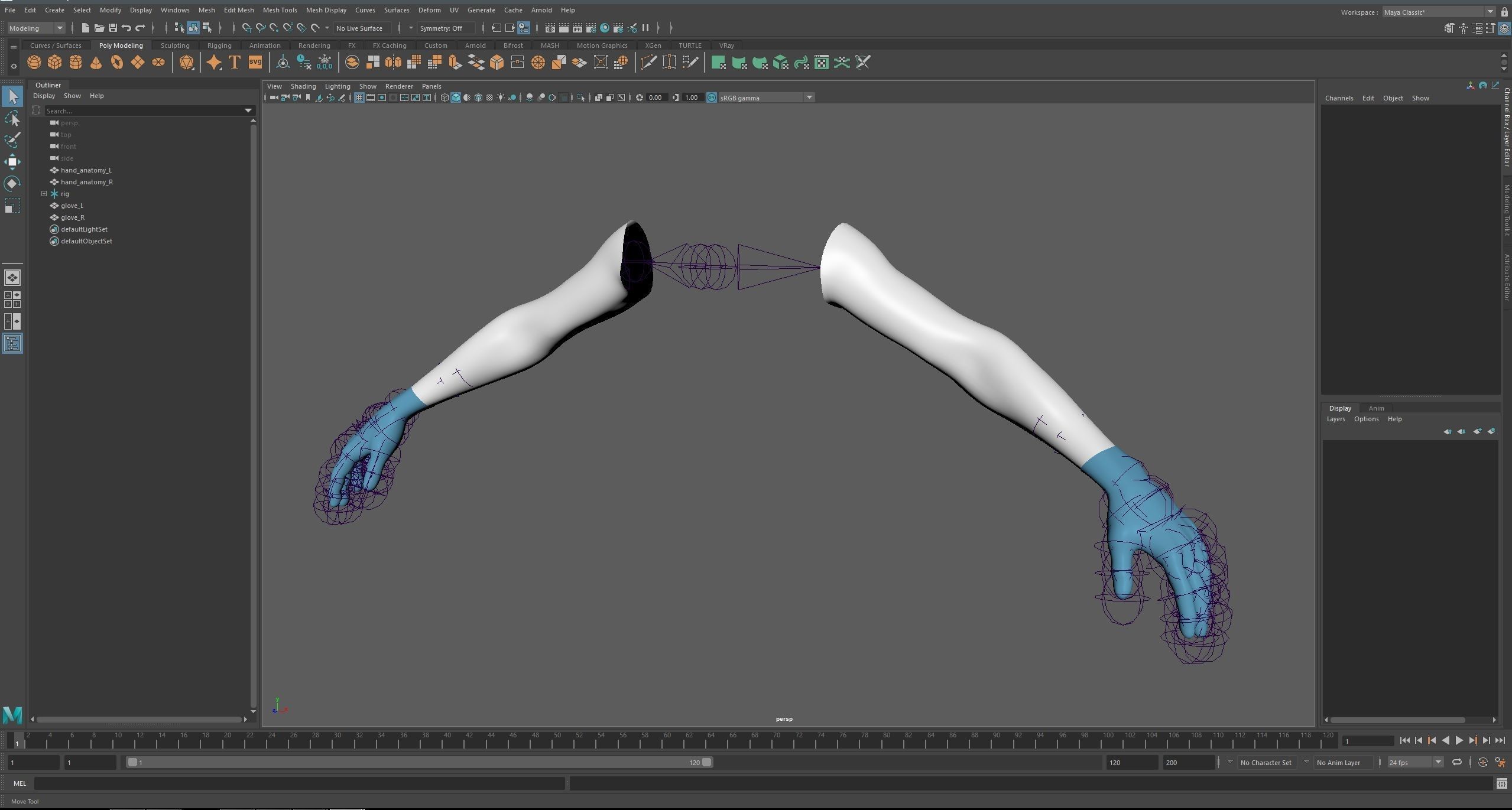Open Render Settings icon in status line
Viewport: 1512px width, 810px height.
click(591, 28)
